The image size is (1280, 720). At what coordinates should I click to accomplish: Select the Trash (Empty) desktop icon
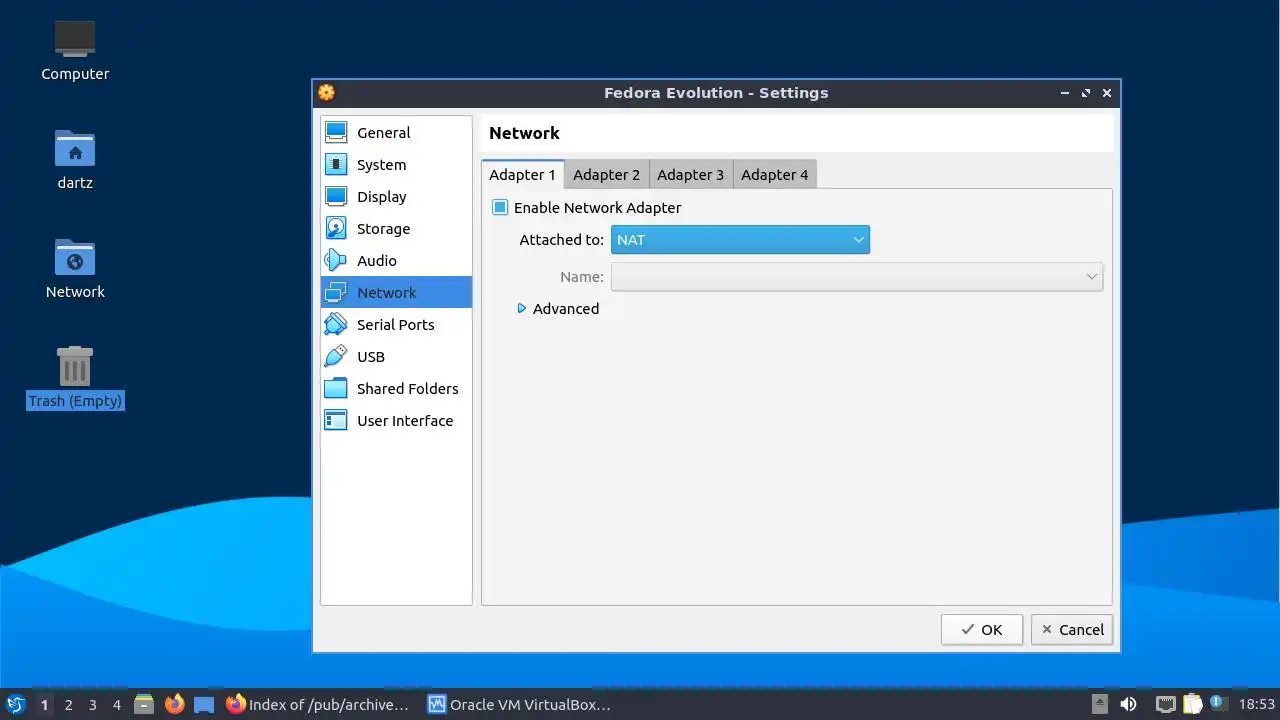pos(75,378)
